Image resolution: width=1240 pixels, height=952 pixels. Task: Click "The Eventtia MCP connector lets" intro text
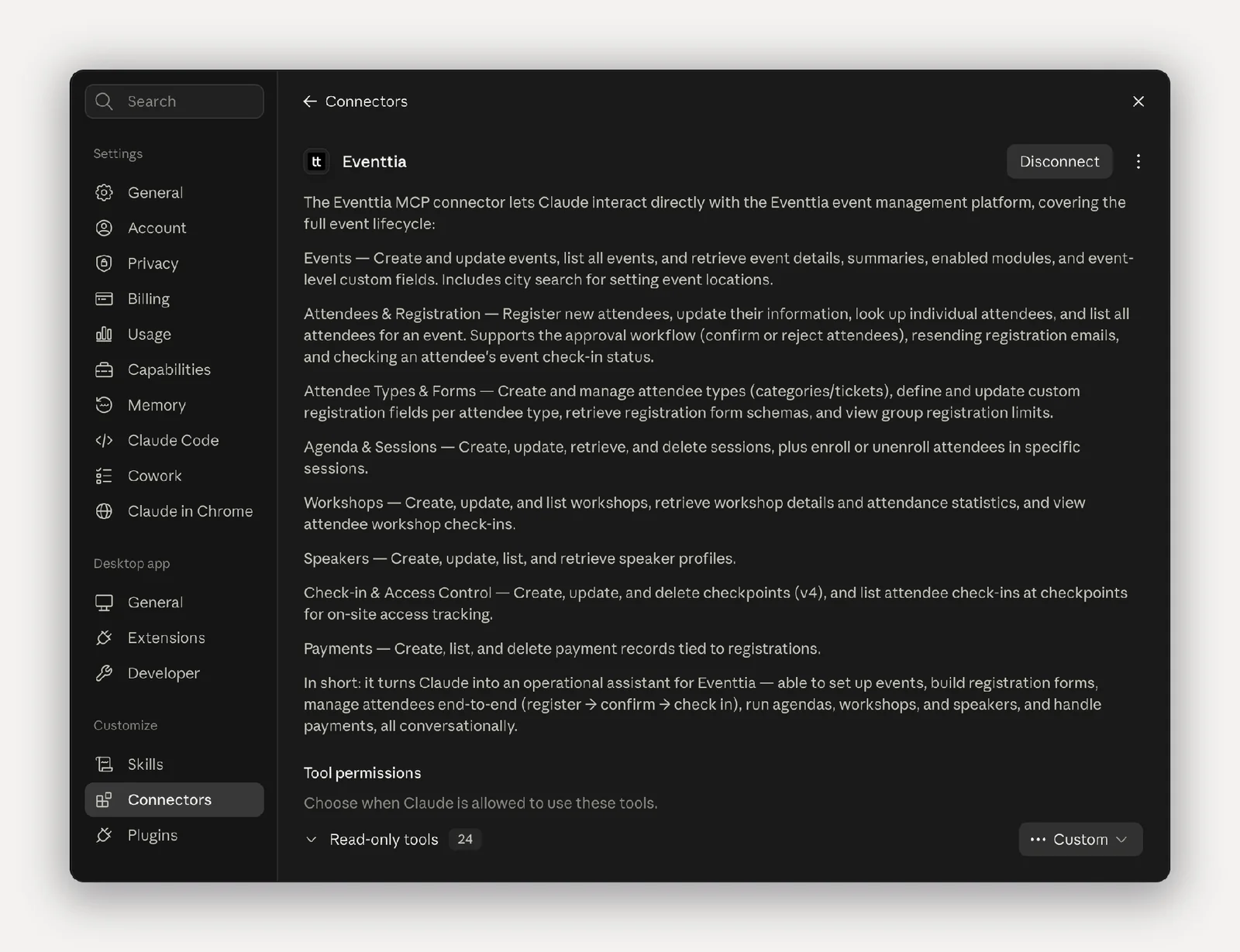[x=715, y=213]
